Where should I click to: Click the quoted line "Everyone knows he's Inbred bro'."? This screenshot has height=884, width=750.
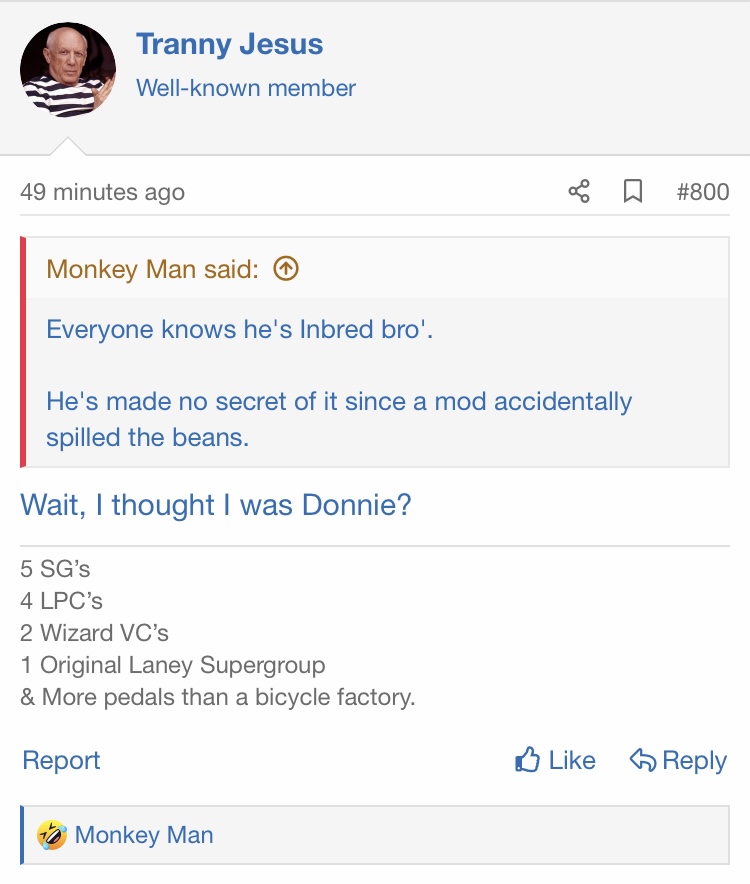240,329
